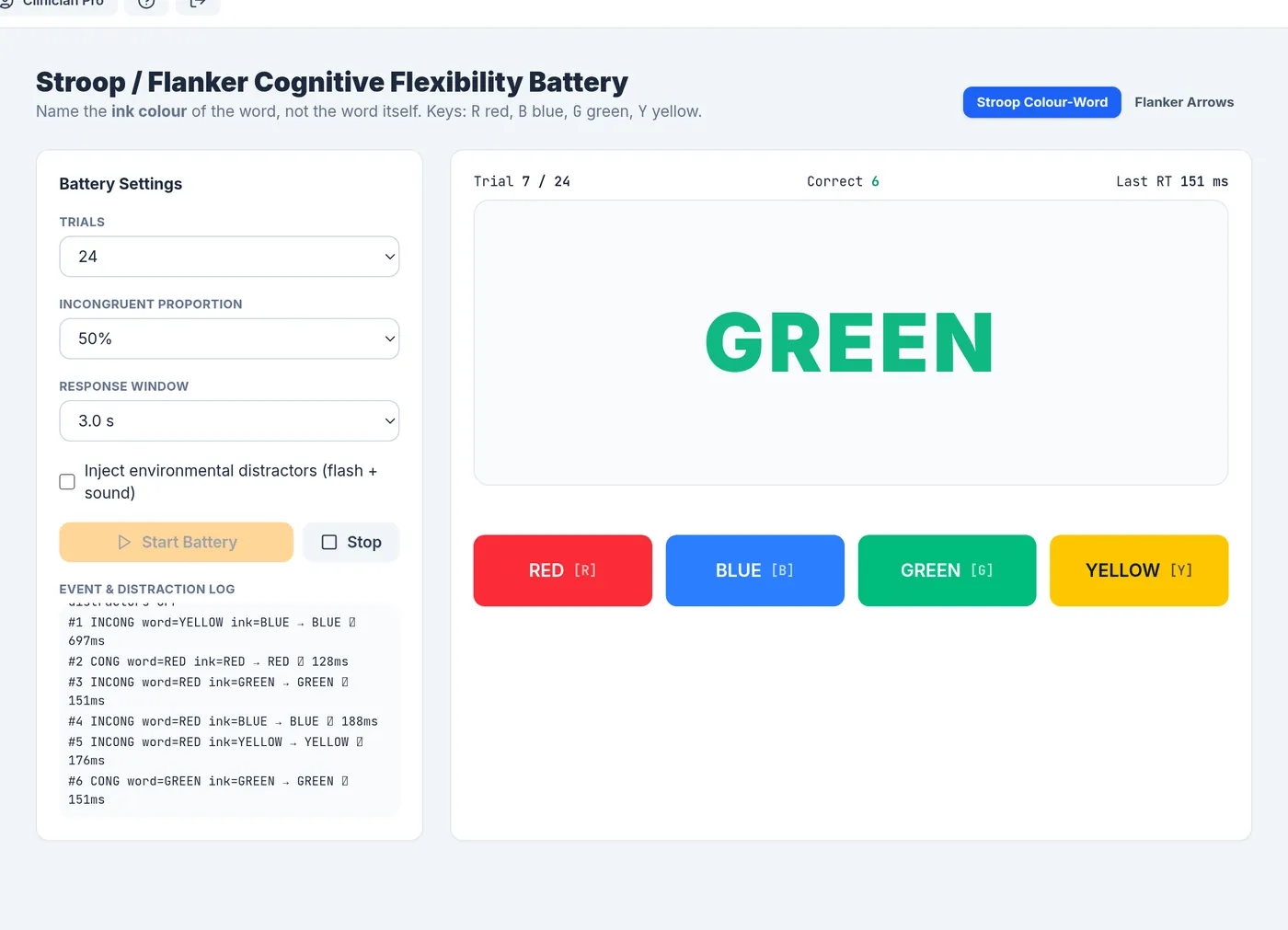Answer with the BLUE [B] colour button
This screenshot has width=1288, height=930.
pyautogui.click(x=755, y=570)
